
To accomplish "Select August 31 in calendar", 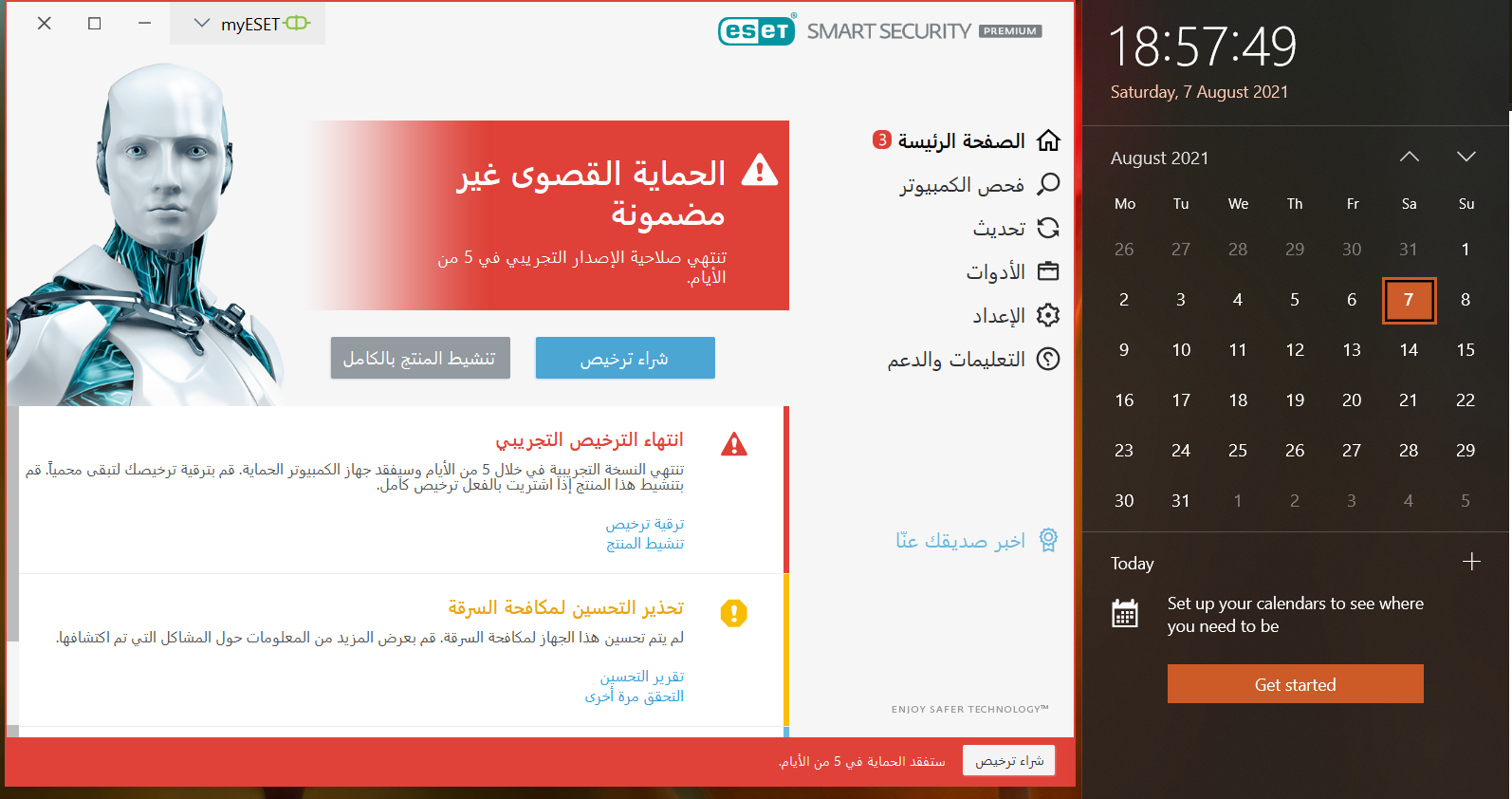I will pos(1181,501).
